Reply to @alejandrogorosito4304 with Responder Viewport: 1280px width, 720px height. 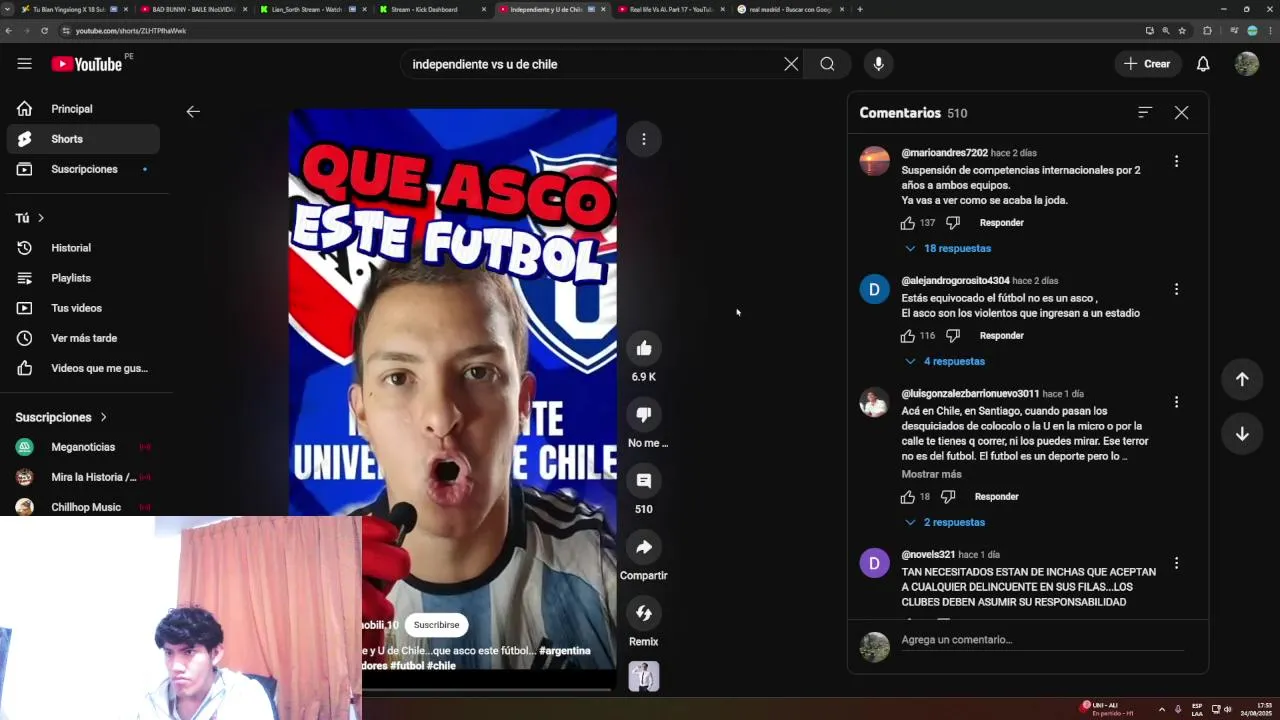click(1001, 336)
